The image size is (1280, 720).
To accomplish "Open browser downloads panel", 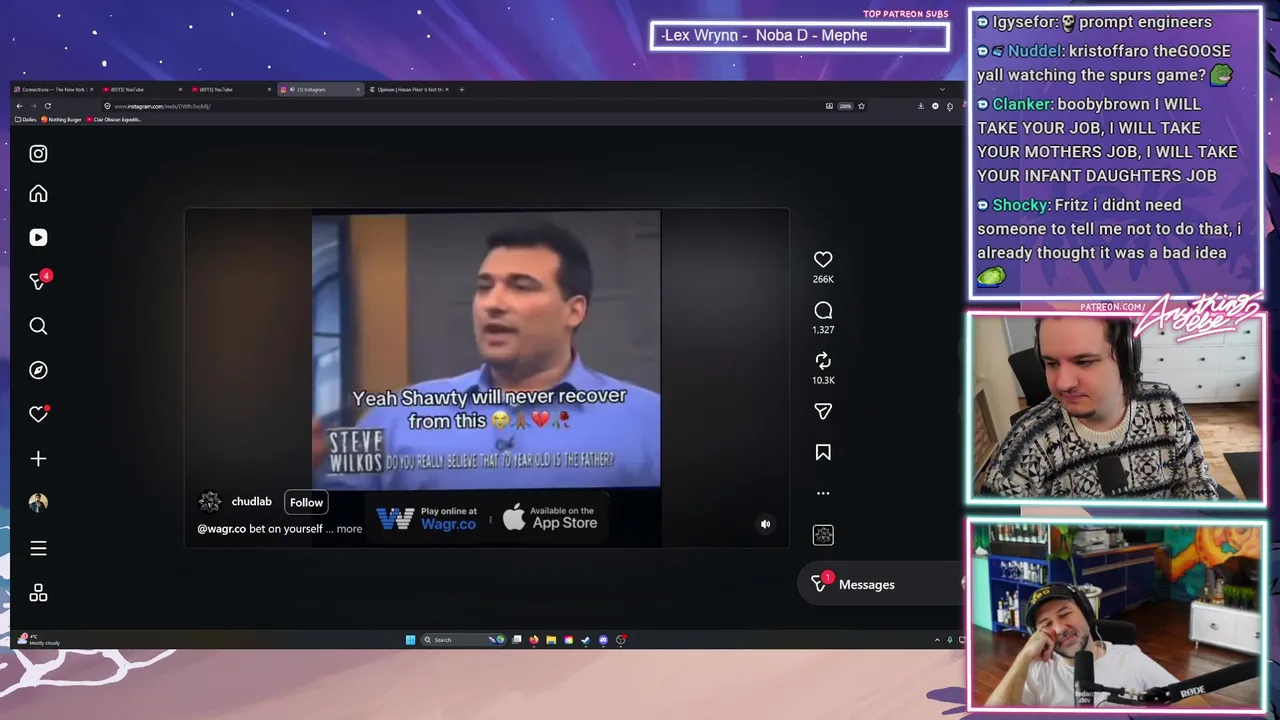I will pyautogui.click(x=921, y=106).
